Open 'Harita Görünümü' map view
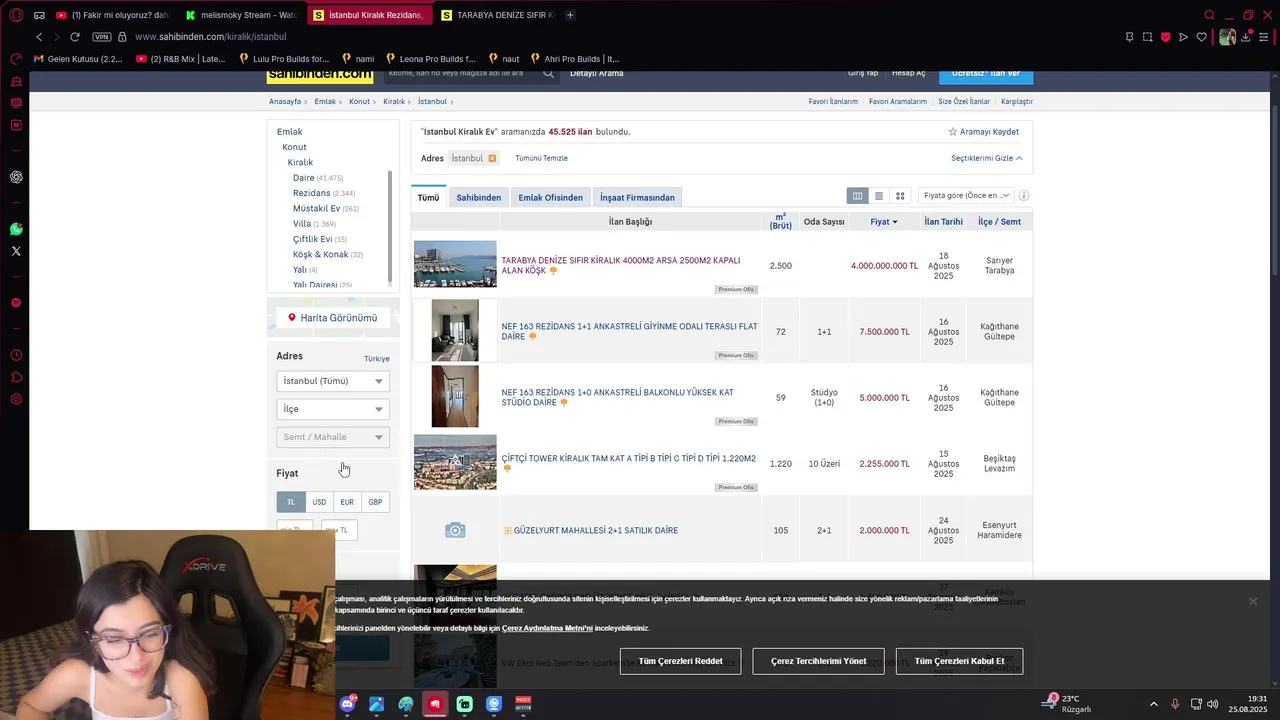The width and height of the screenshot is (1280, 720). [x=333, y=318]
